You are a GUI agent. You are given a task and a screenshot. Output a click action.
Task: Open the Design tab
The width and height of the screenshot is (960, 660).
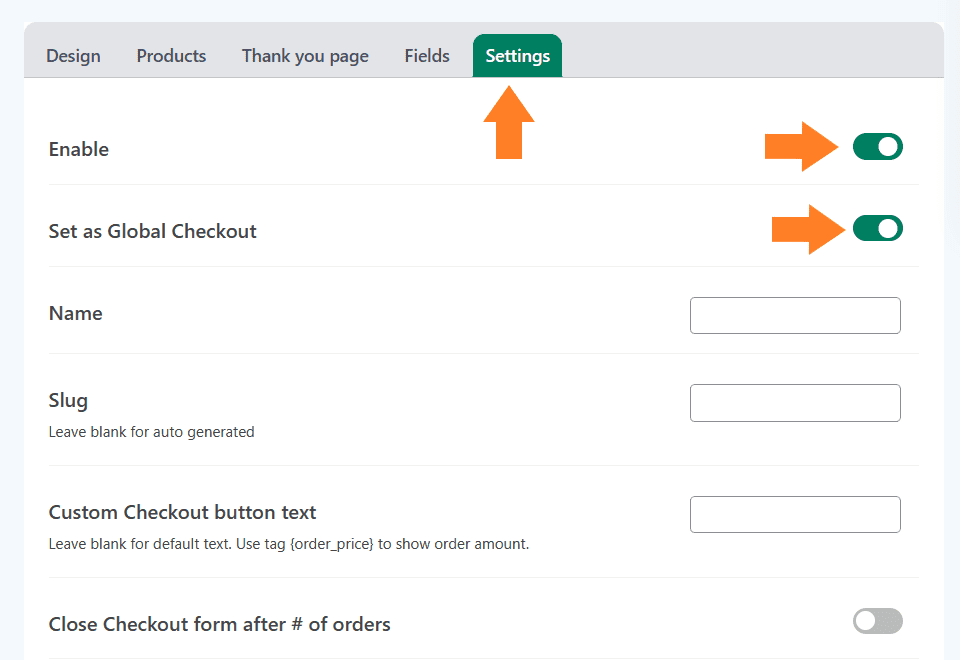pyautogui.click(x=73, y=56)
